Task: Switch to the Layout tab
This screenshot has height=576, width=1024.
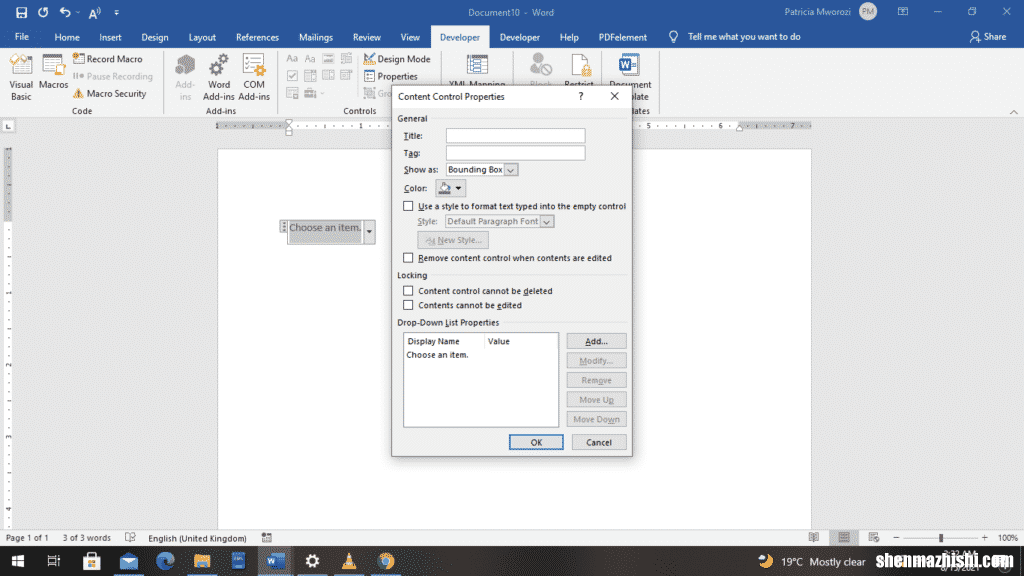Action: click(x=202, y=37)
